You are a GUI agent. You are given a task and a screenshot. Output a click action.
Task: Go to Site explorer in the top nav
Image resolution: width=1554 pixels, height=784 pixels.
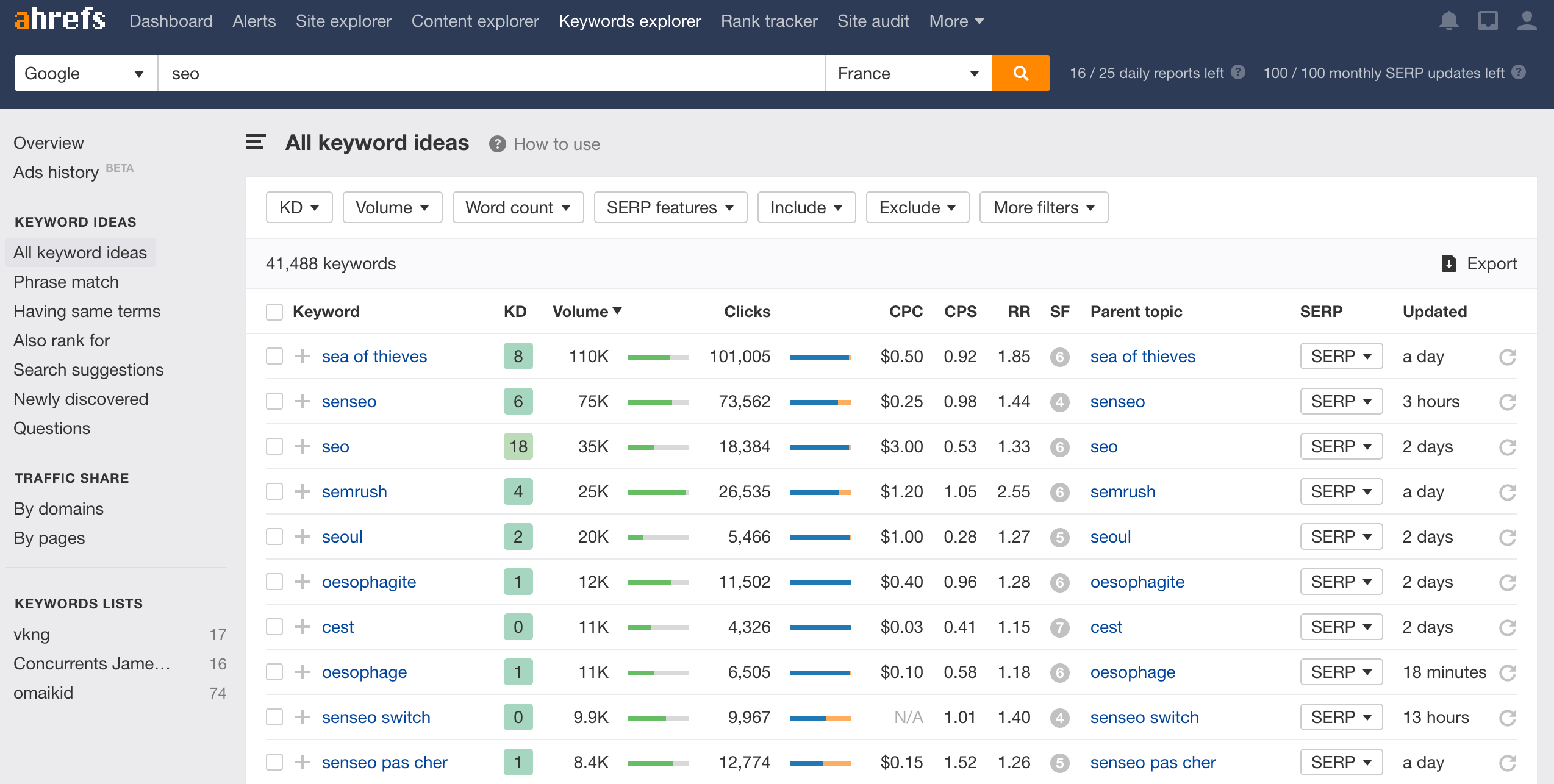click(343, 21)
